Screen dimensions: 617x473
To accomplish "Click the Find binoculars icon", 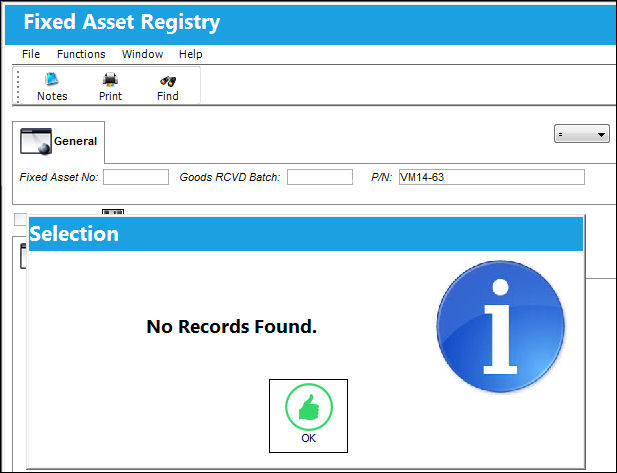I will click(168, 81).
